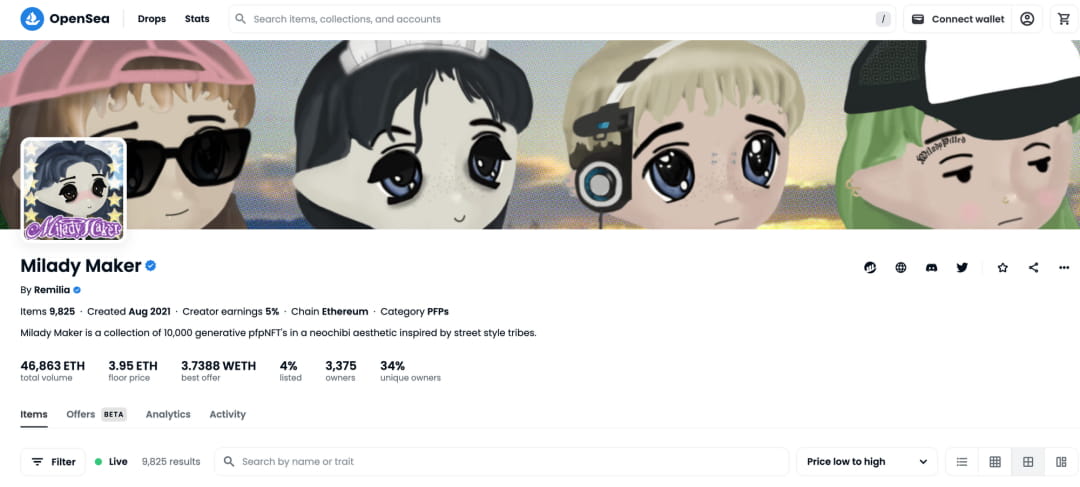The width and height of the screenshot is (1080, 487).
Task: Switch to small grid view
Action: (x=995, y=462)
